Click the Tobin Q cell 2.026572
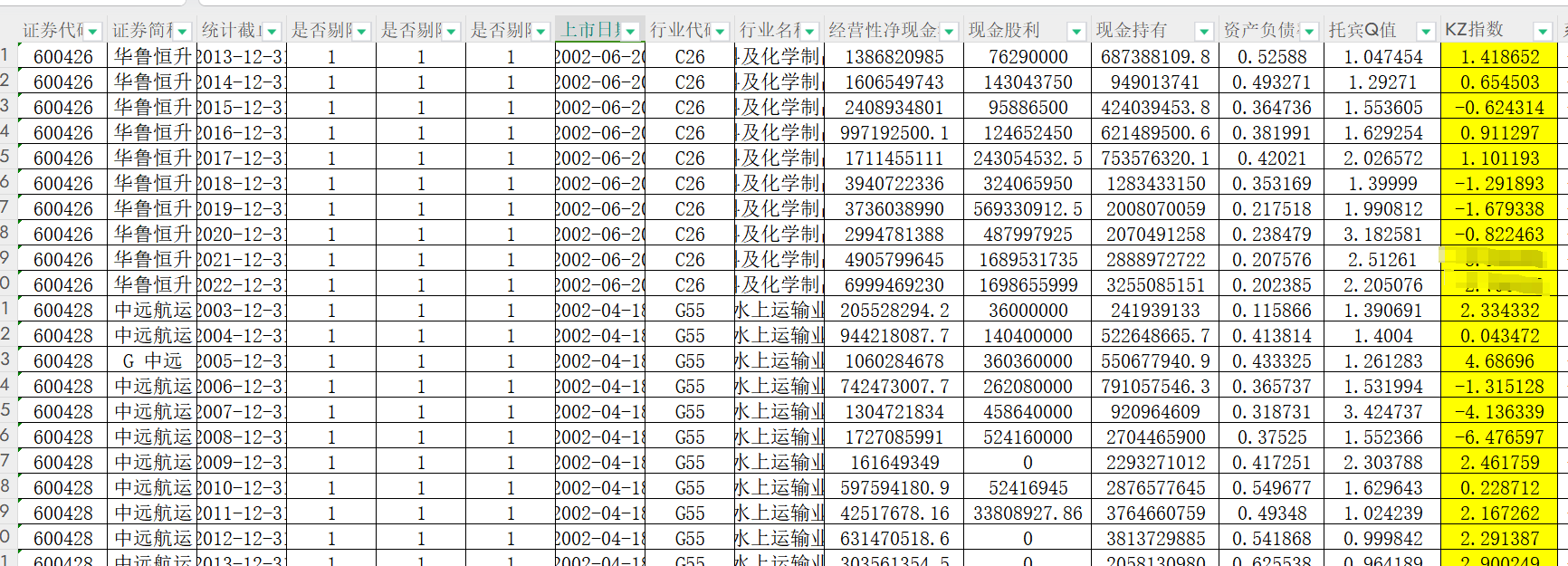 pyautogui.click(x=1382, y=158)
